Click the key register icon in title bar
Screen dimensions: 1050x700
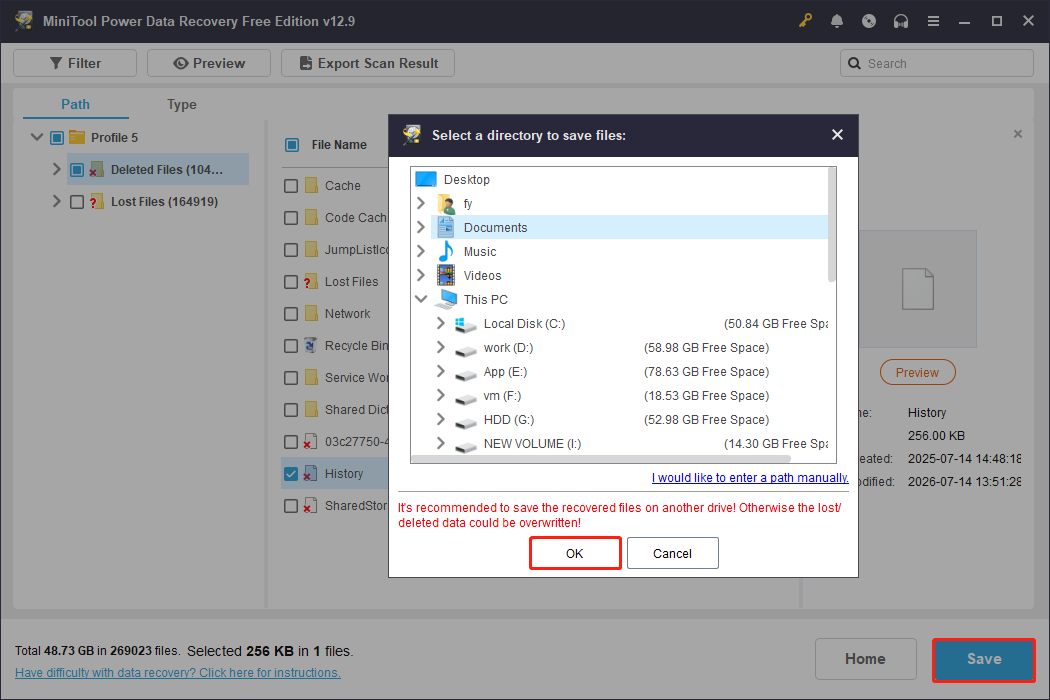(x=805, y=21)
